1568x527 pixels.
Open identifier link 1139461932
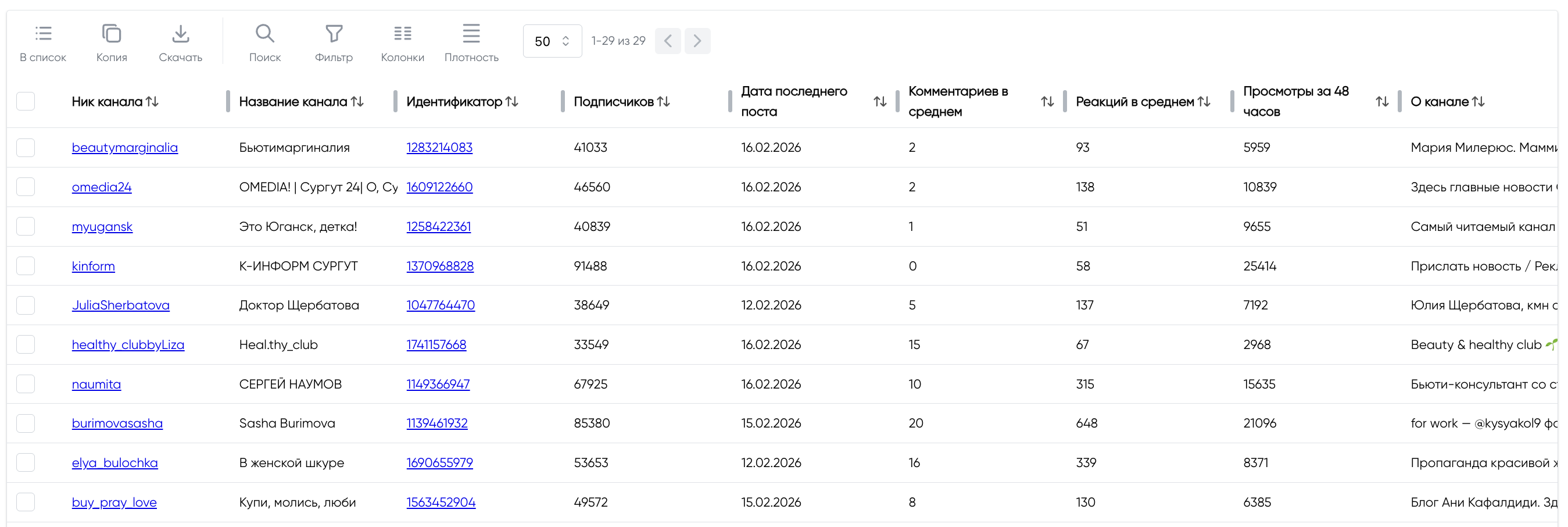coord(437,423)
